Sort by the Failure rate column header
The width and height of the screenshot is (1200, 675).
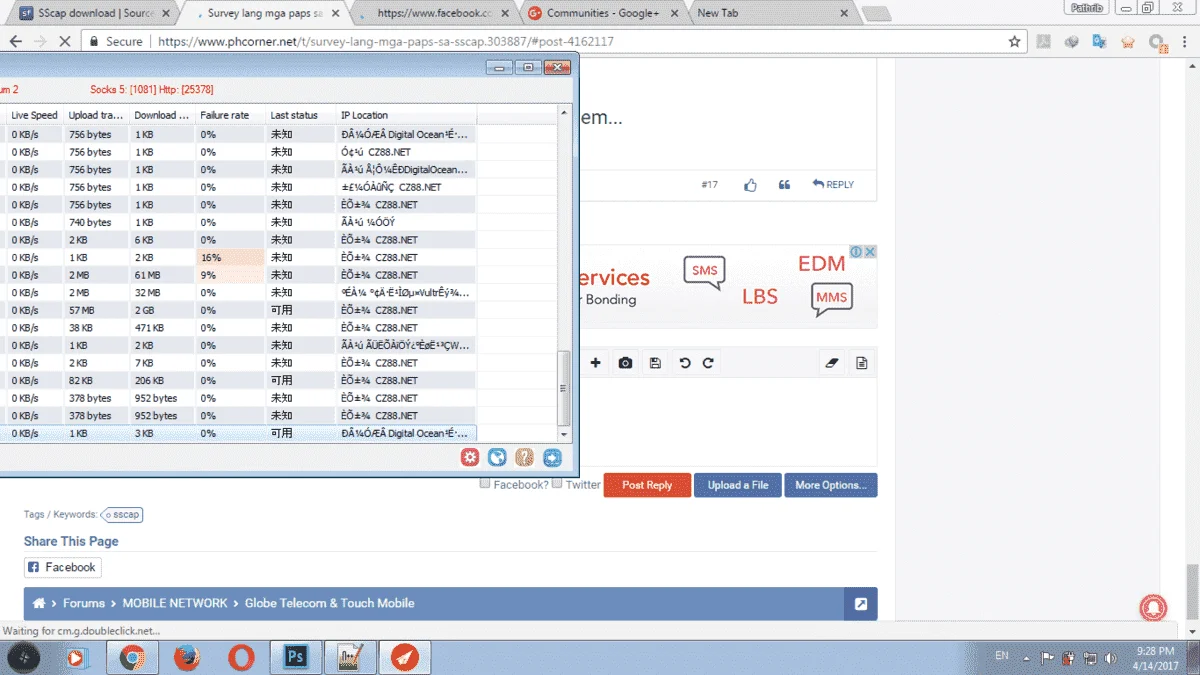pos(230,115)
